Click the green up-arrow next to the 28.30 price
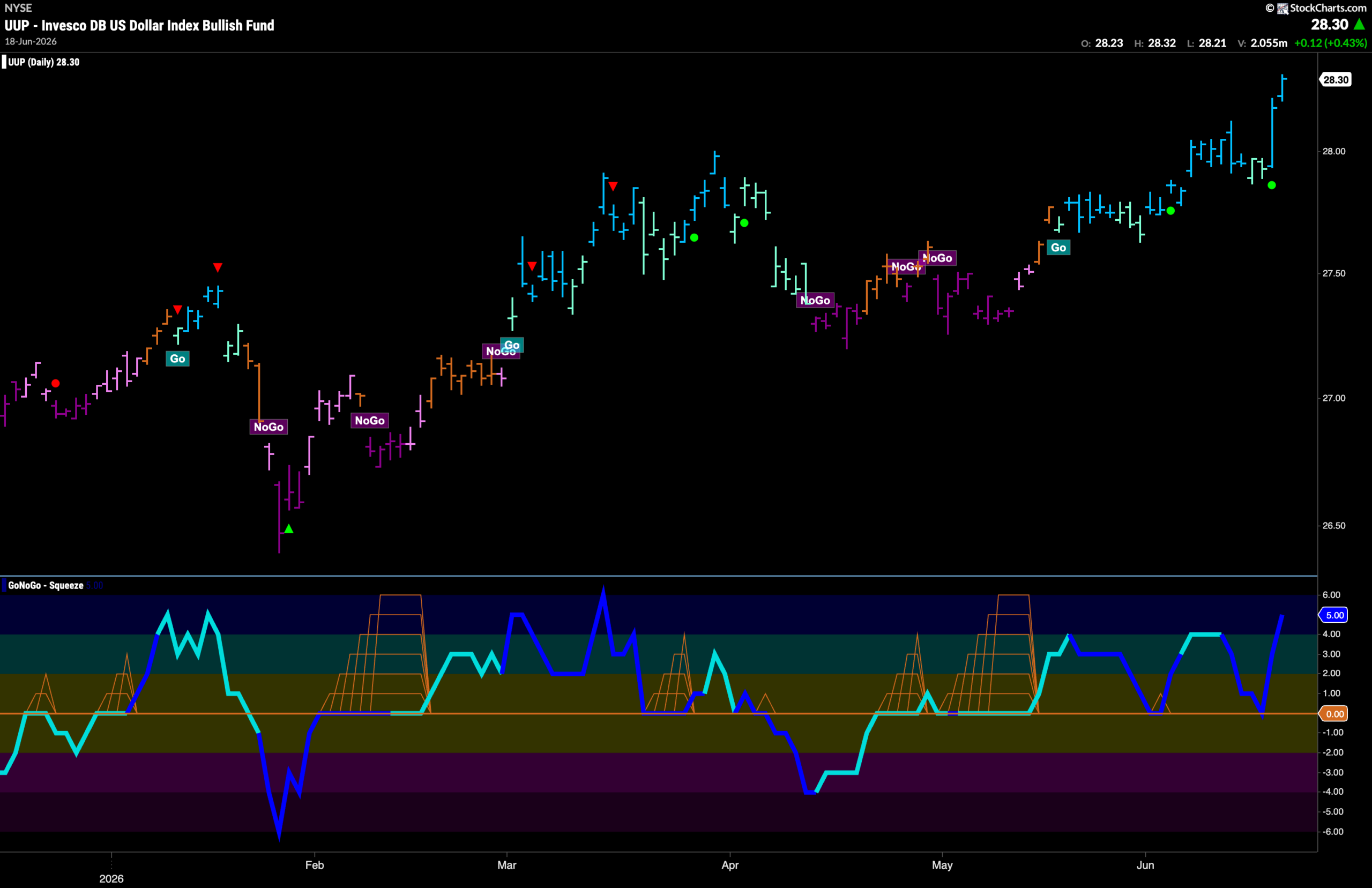This screenshot has width=1372, height=888. click(1359, 24)
